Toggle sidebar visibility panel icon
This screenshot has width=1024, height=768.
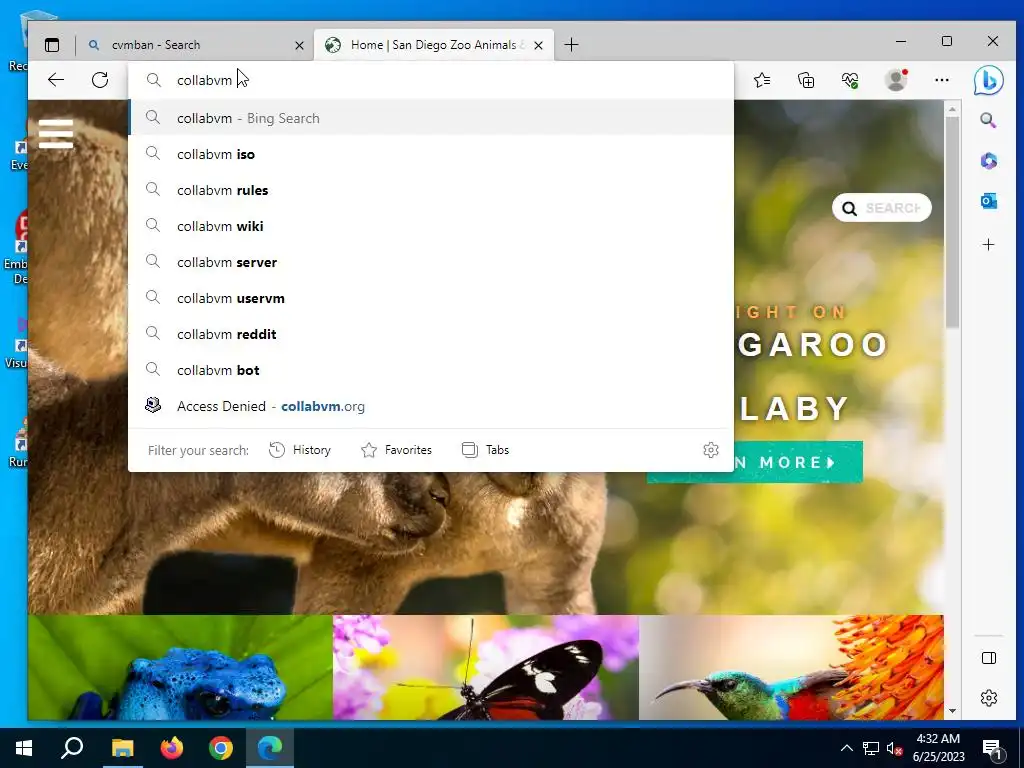point(989,658)
